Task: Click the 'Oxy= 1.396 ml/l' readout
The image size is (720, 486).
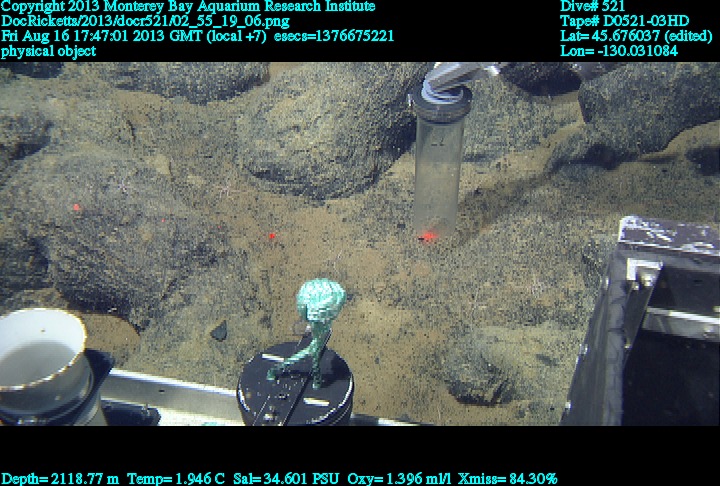Action: [399, 479]
